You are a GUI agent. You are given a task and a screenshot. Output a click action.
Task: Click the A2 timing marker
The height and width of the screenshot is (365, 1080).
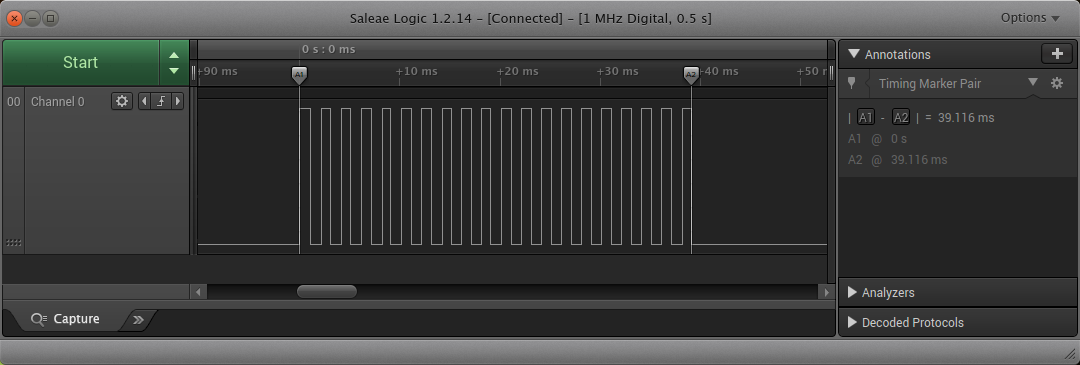point(691,75)
